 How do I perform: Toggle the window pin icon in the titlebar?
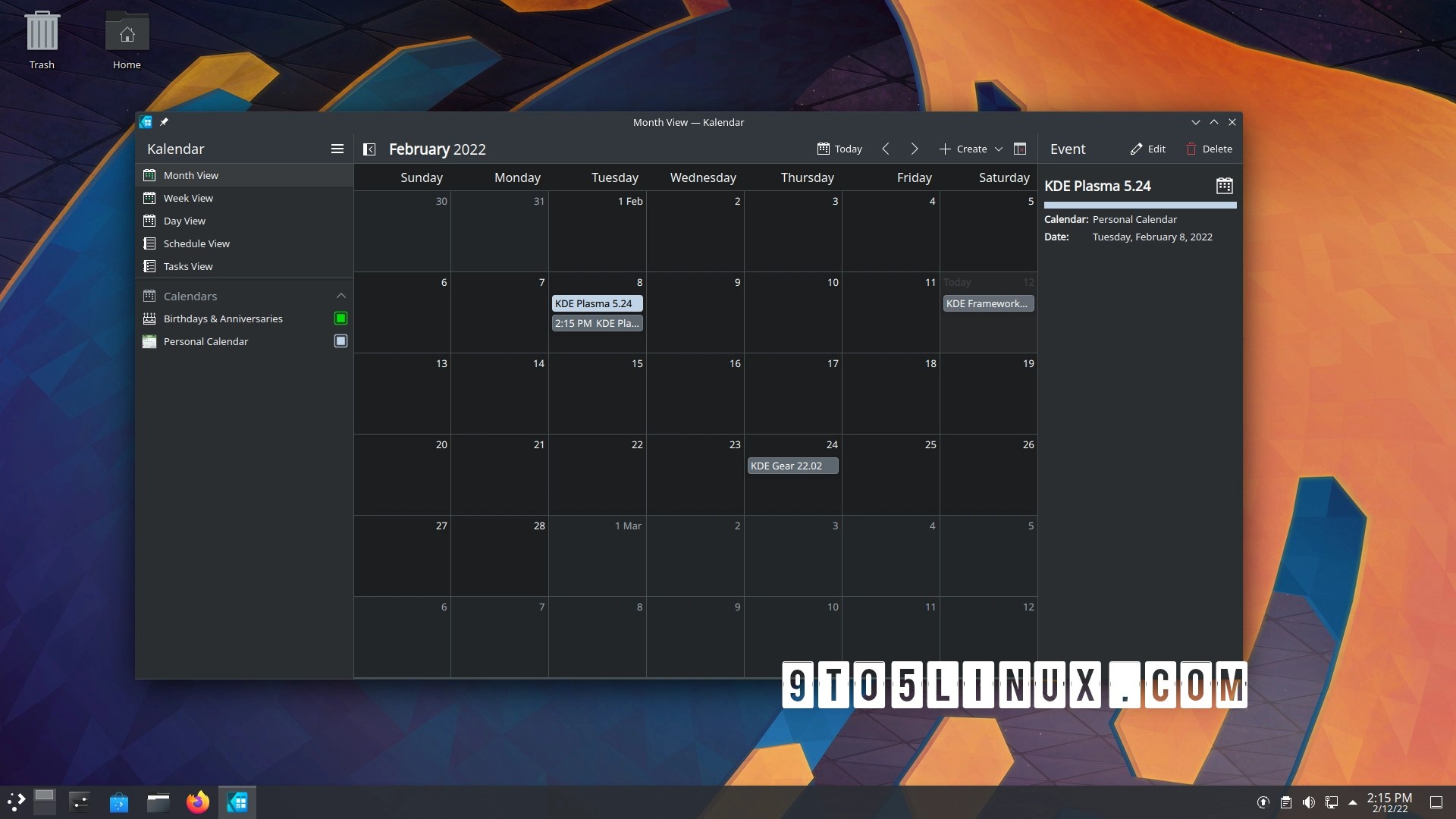coord(165,122)
